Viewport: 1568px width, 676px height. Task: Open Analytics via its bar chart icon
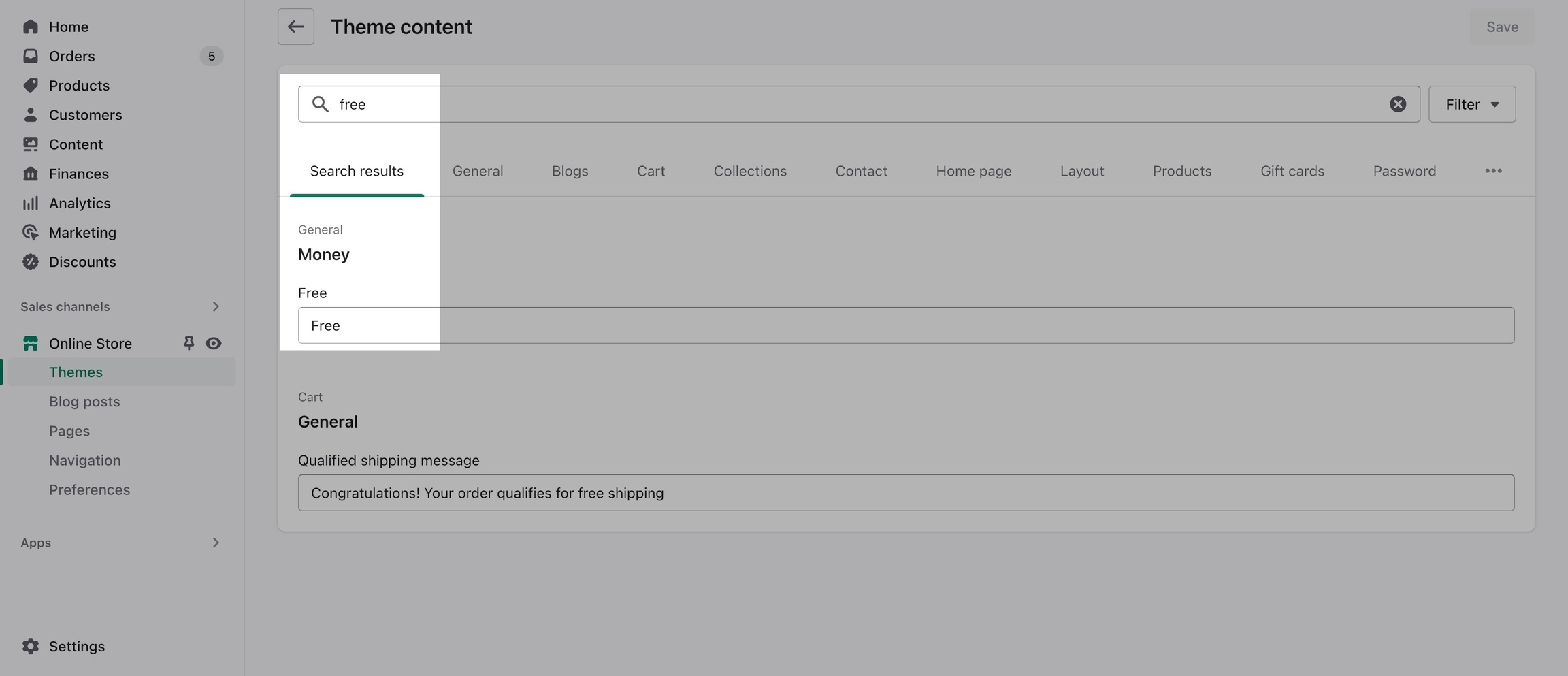tap(31, 203)
